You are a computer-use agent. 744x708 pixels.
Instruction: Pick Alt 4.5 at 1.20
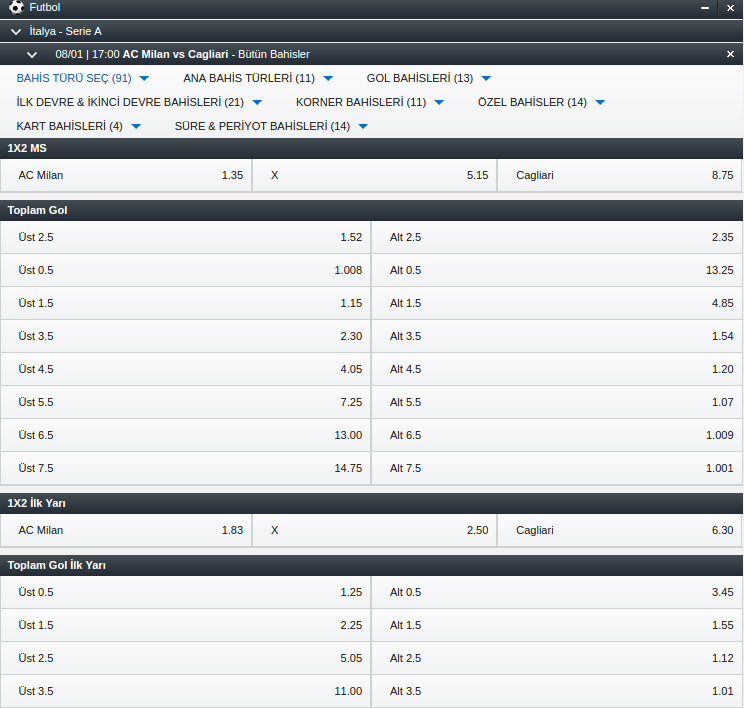557,369
